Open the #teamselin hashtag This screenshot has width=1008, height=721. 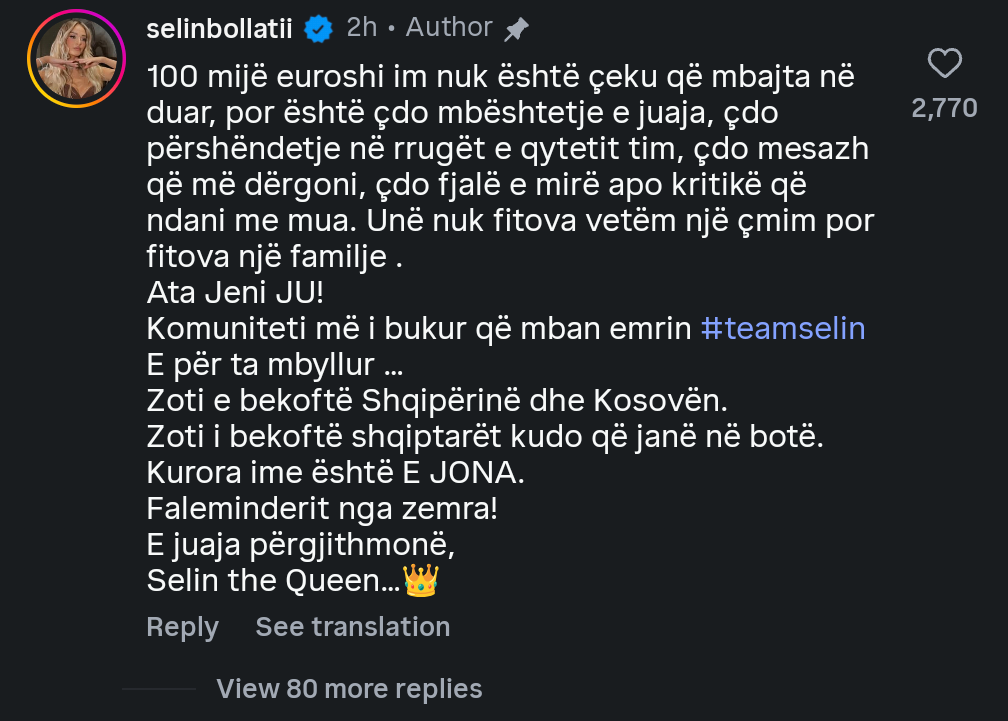(x=783, y=328)
